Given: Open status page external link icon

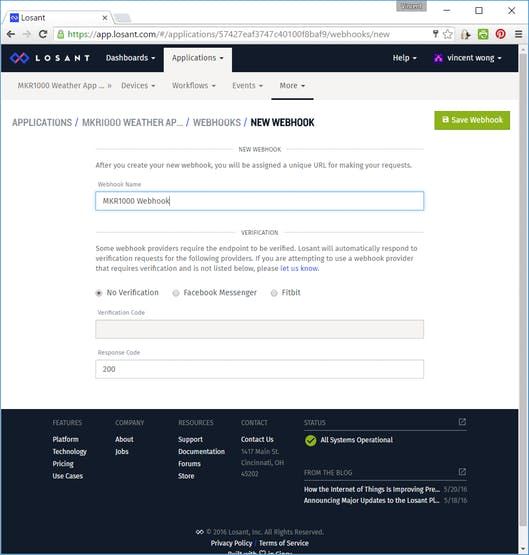Looking at the screenshot, I should [x=462, y=422].
